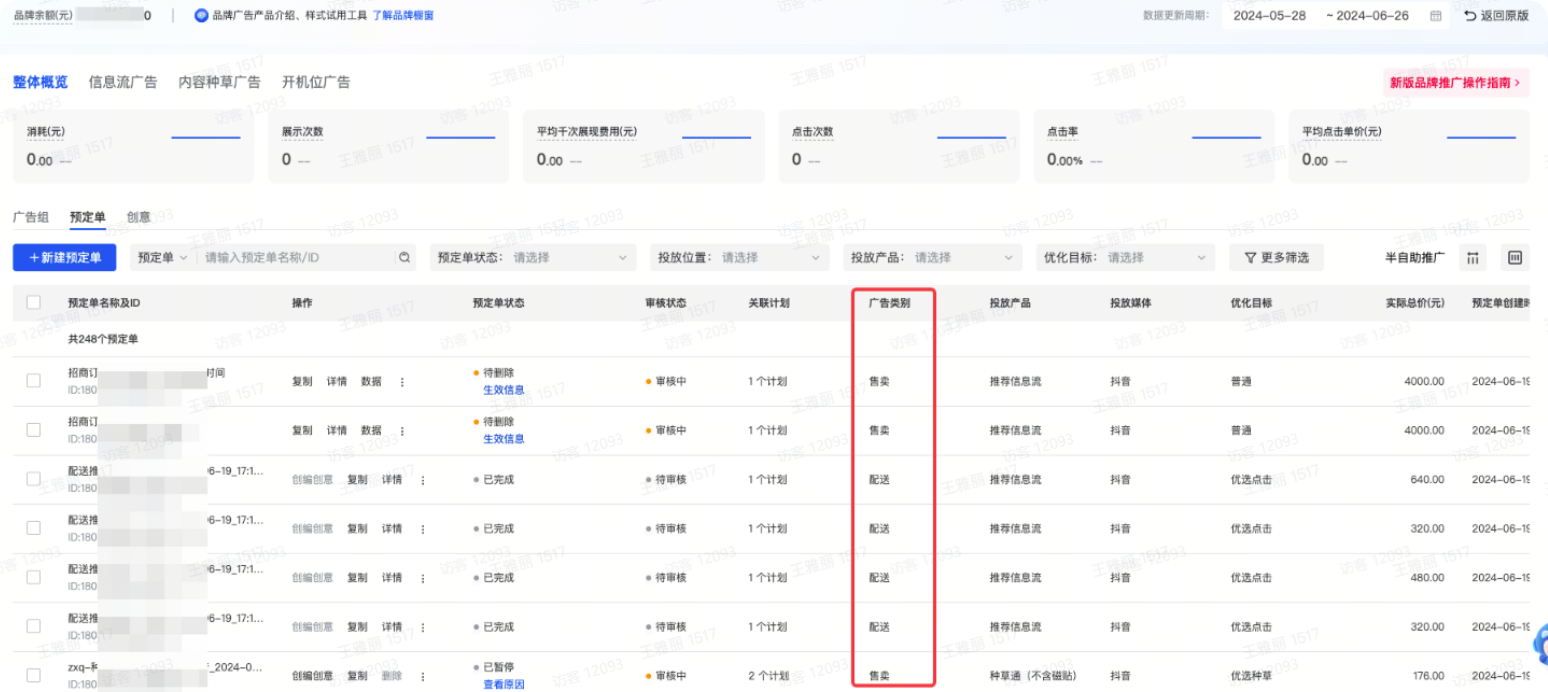Select the 平均点击单价(元) metric card
Screen dimensions: 1548x692
[x=1409, y=146]
